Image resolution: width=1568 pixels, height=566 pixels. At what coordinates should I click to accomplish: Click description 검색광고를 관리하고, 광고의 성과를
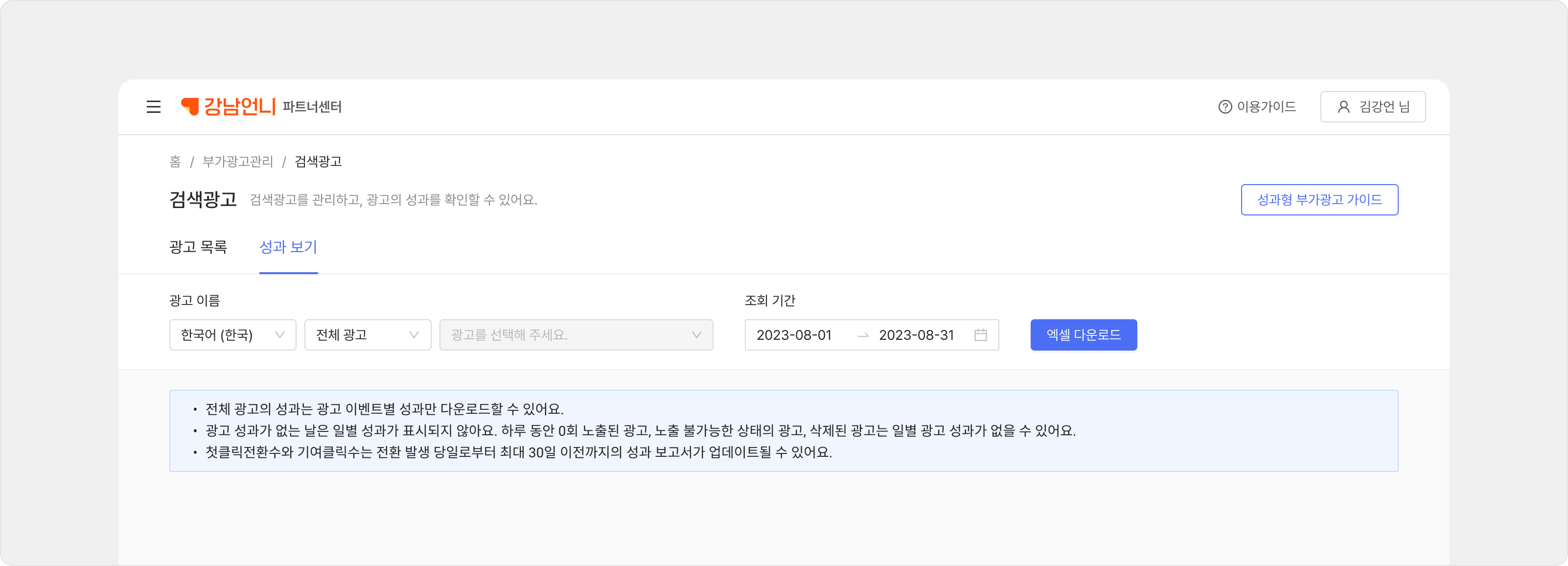393,200
